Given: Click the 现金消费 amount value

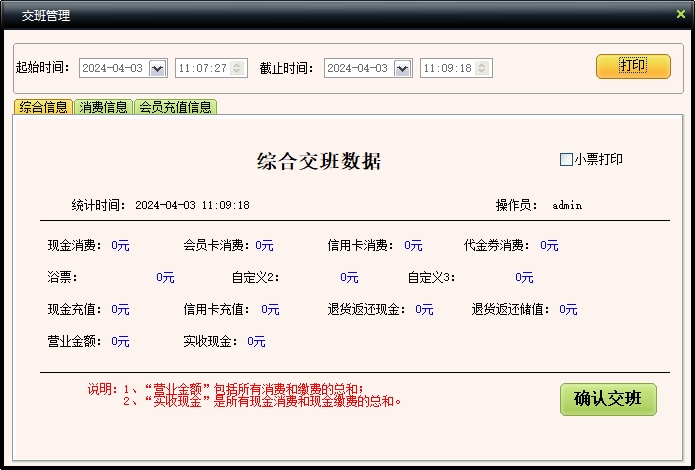Looking at the screenshot, I should (x=120, y=245).
